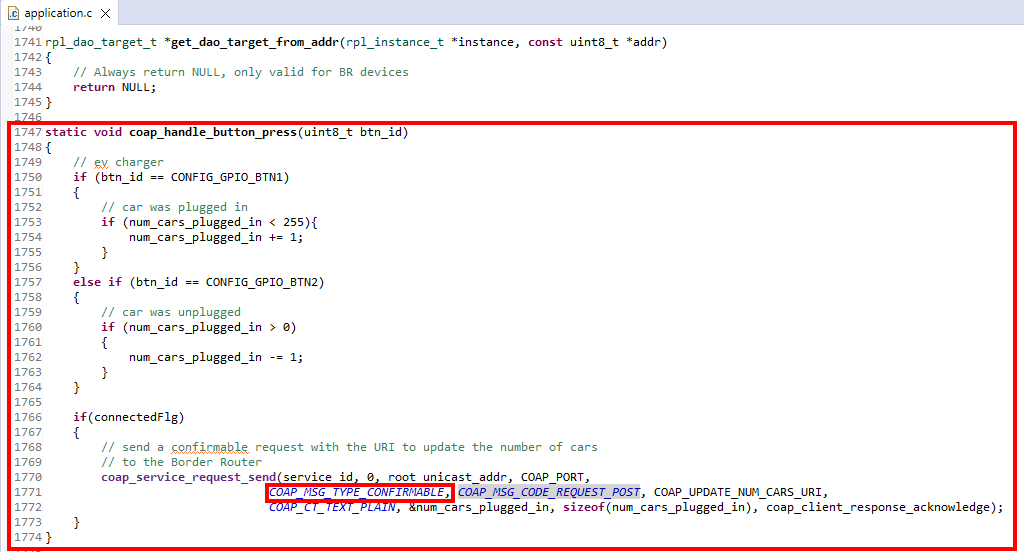This screenshot has height=552, width=1024.
Task: Switch to the application.c editor tab
Action: coord(59,13)
